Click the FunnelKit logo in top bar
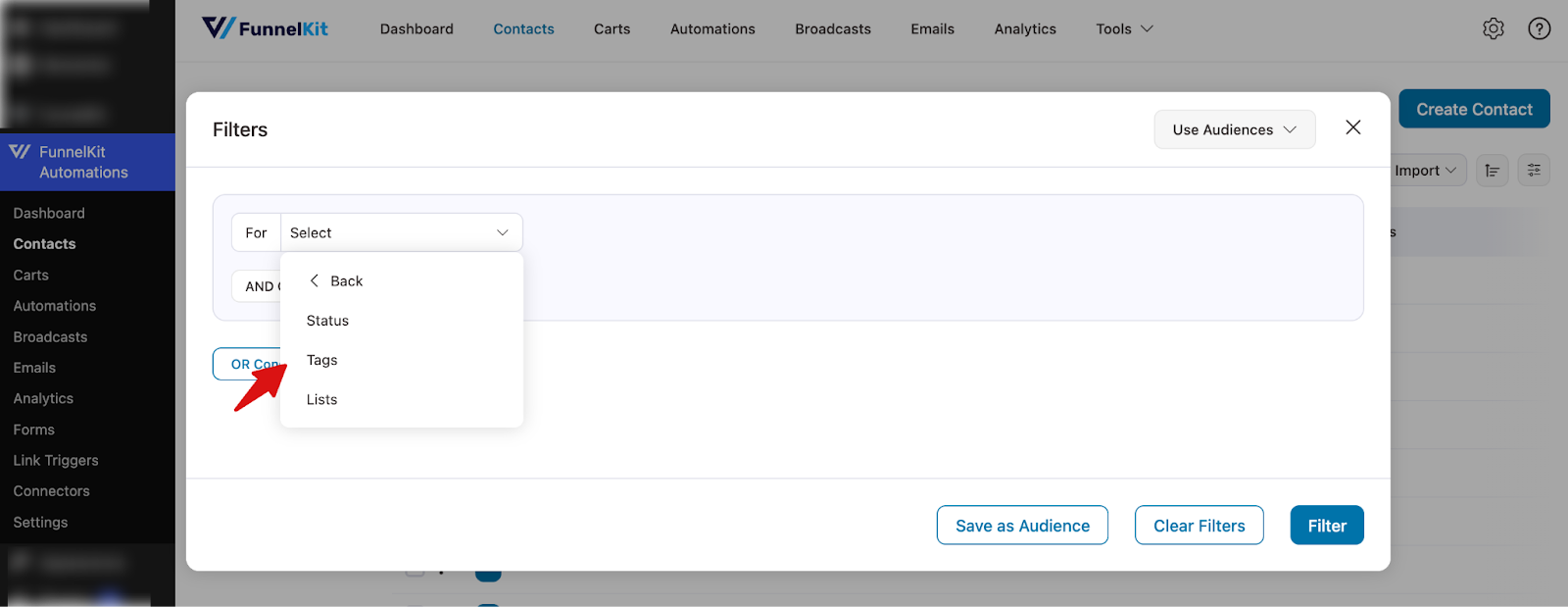This screenshot has height=607, width=1568. (265, 28)
